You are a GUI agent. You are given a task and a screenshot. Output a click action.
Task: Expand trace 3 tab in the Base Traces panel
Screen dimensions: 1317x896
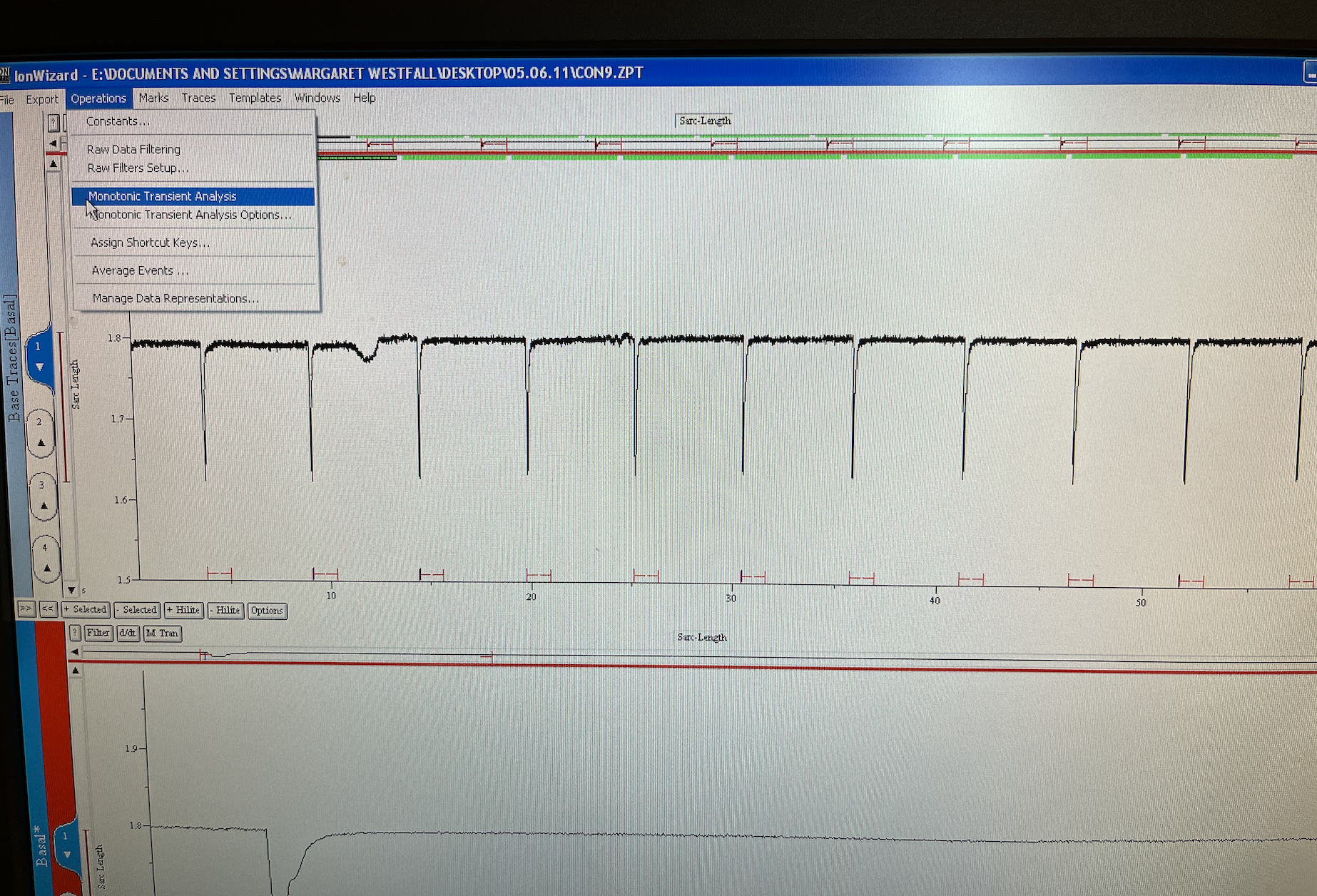[44, 496]
